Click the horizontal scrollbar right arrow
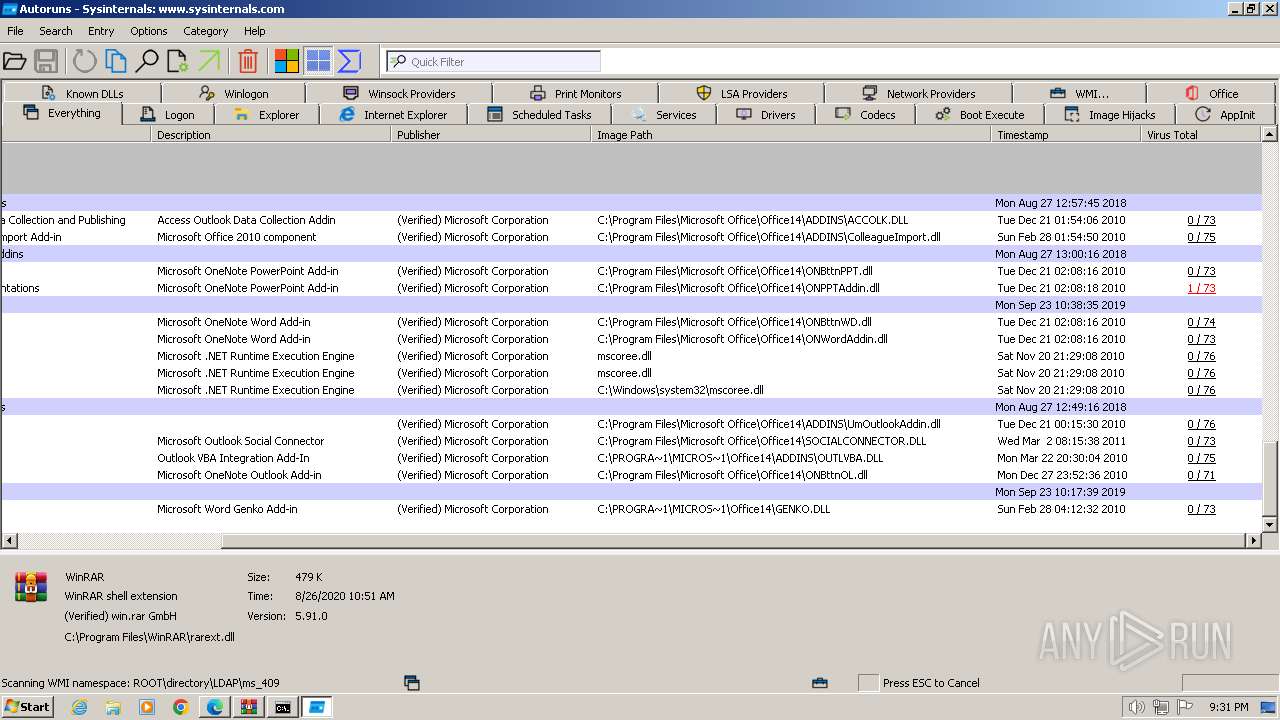Screen dimensions: 1280x720 pos(1253,540)
